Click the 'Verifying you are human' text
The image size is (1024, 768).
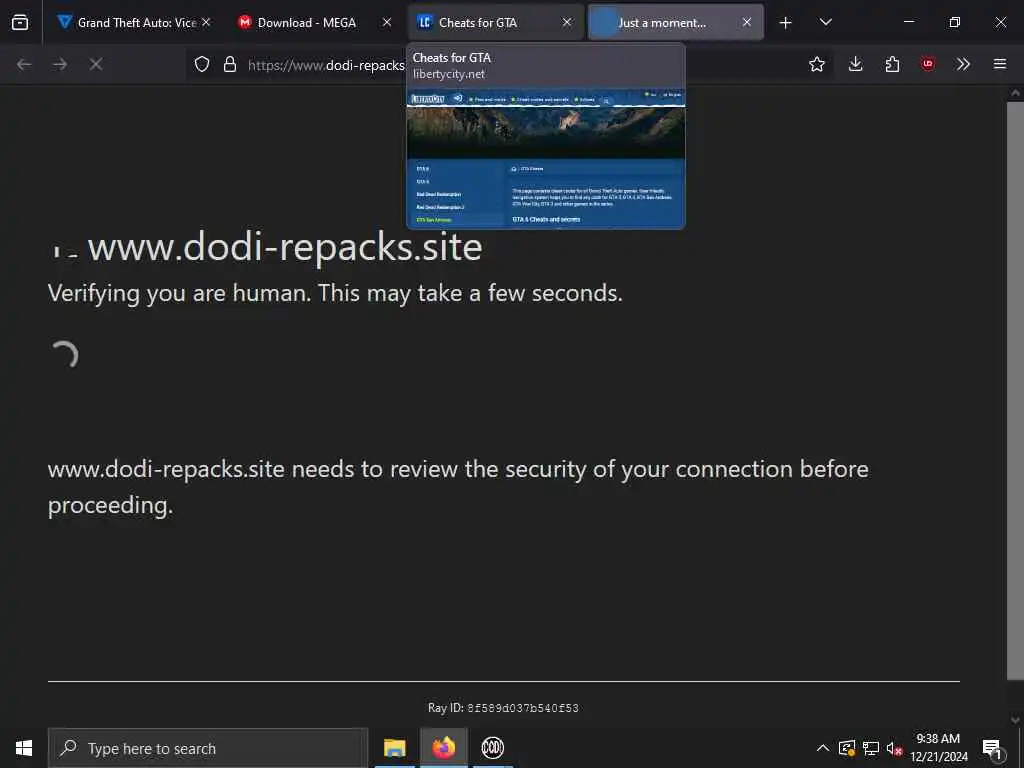pos(335,293)
